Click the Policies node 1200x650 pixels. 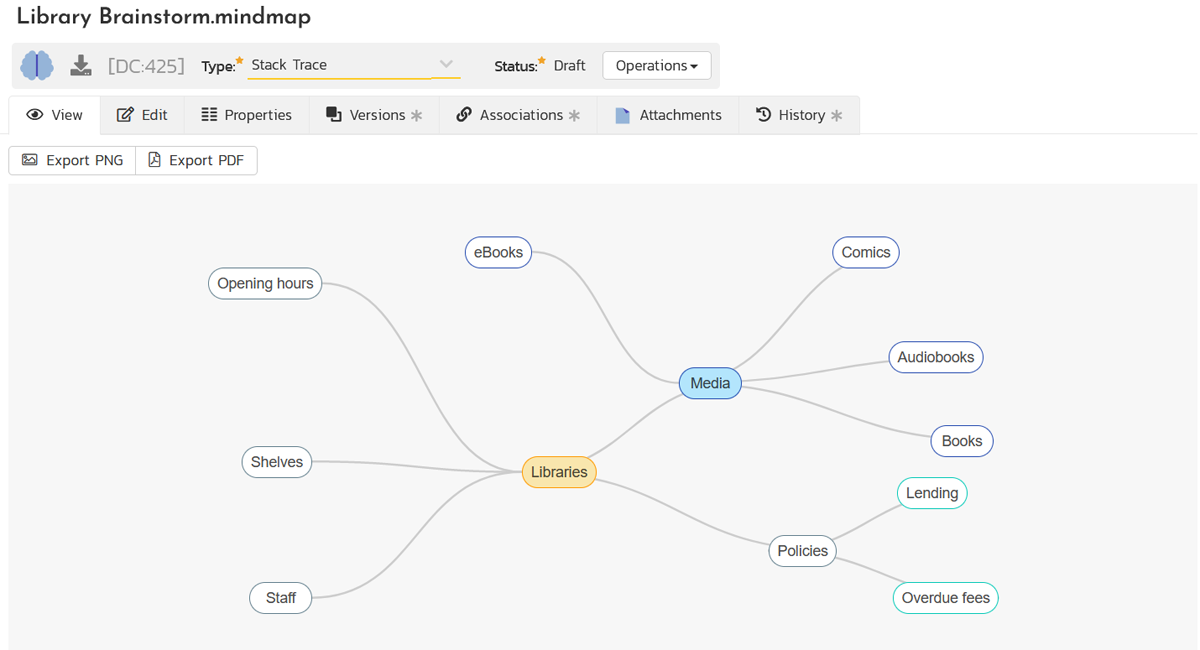pyautogui.click(x=802, y=551)
